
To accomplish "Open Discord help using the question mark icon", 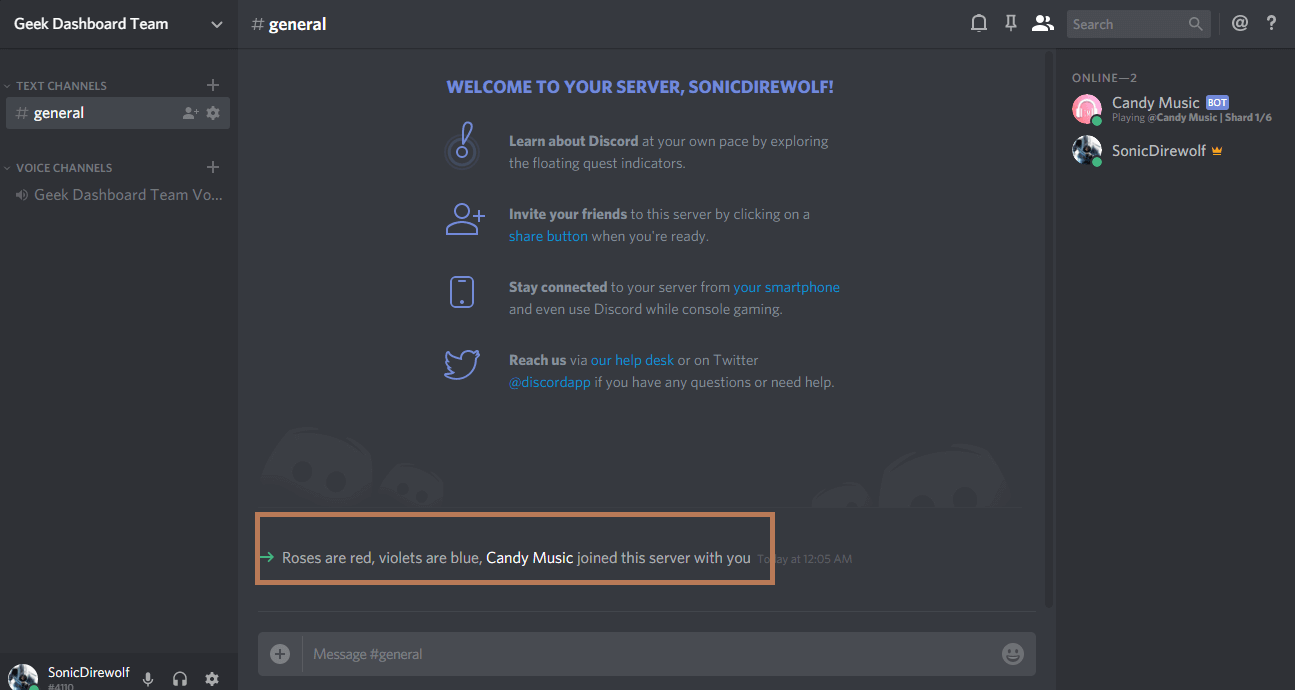I will click(x=1271, y=23).
